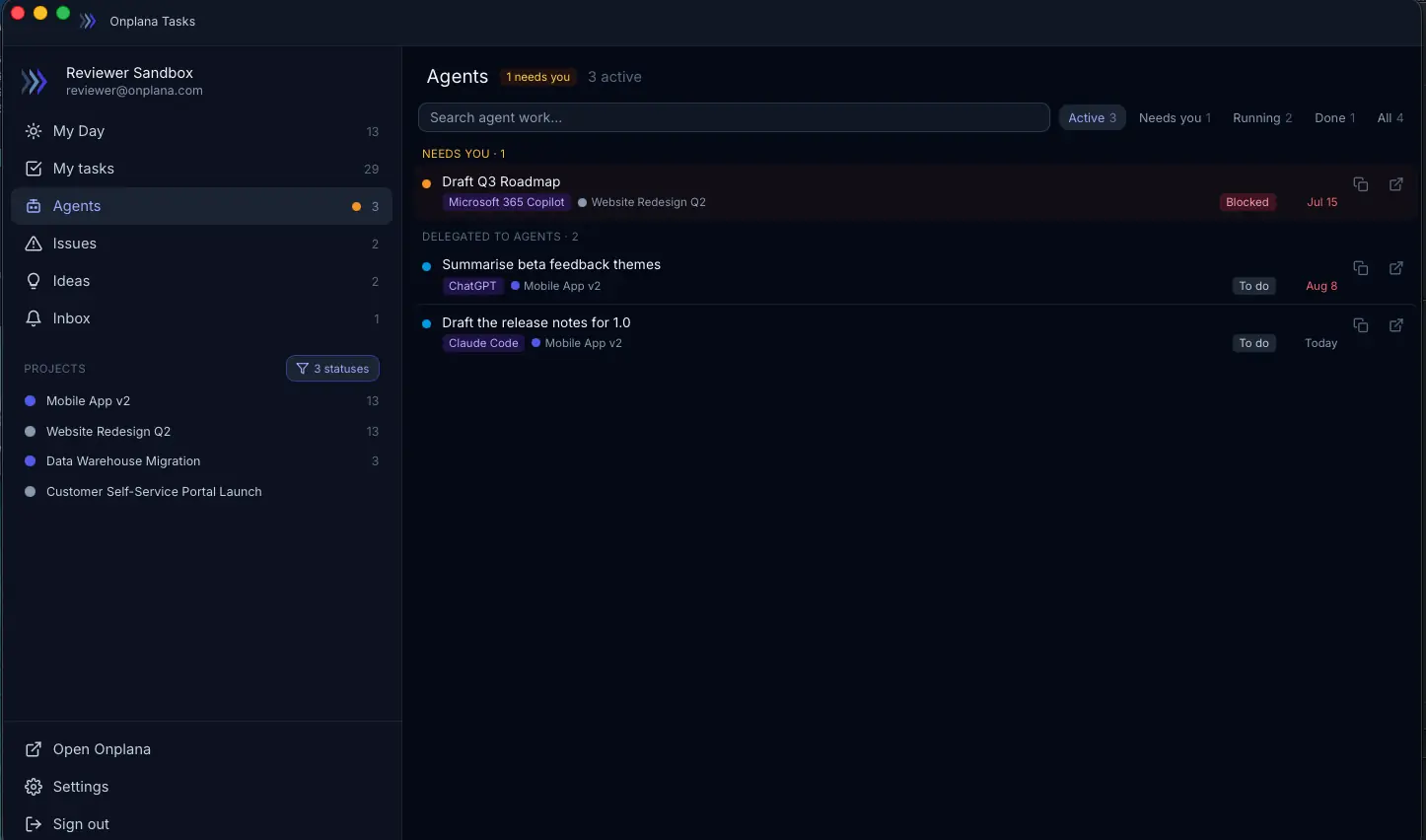This screenshot has height=840, width=1426.
Task: Click the Jul 15 due date
Action: pos(1321,202)
